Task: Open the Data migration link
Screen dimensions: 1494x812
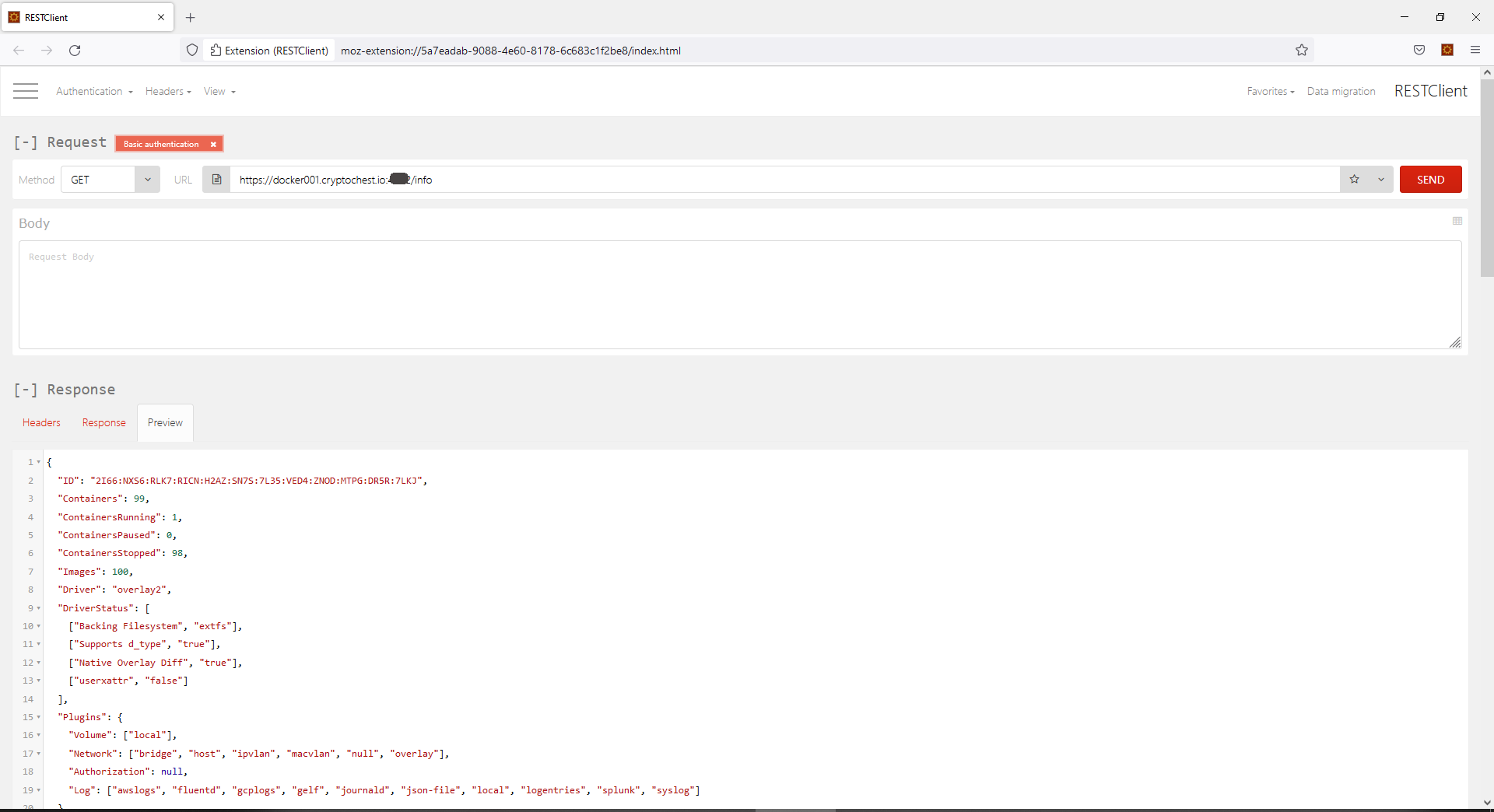Action: point(1341,92)
